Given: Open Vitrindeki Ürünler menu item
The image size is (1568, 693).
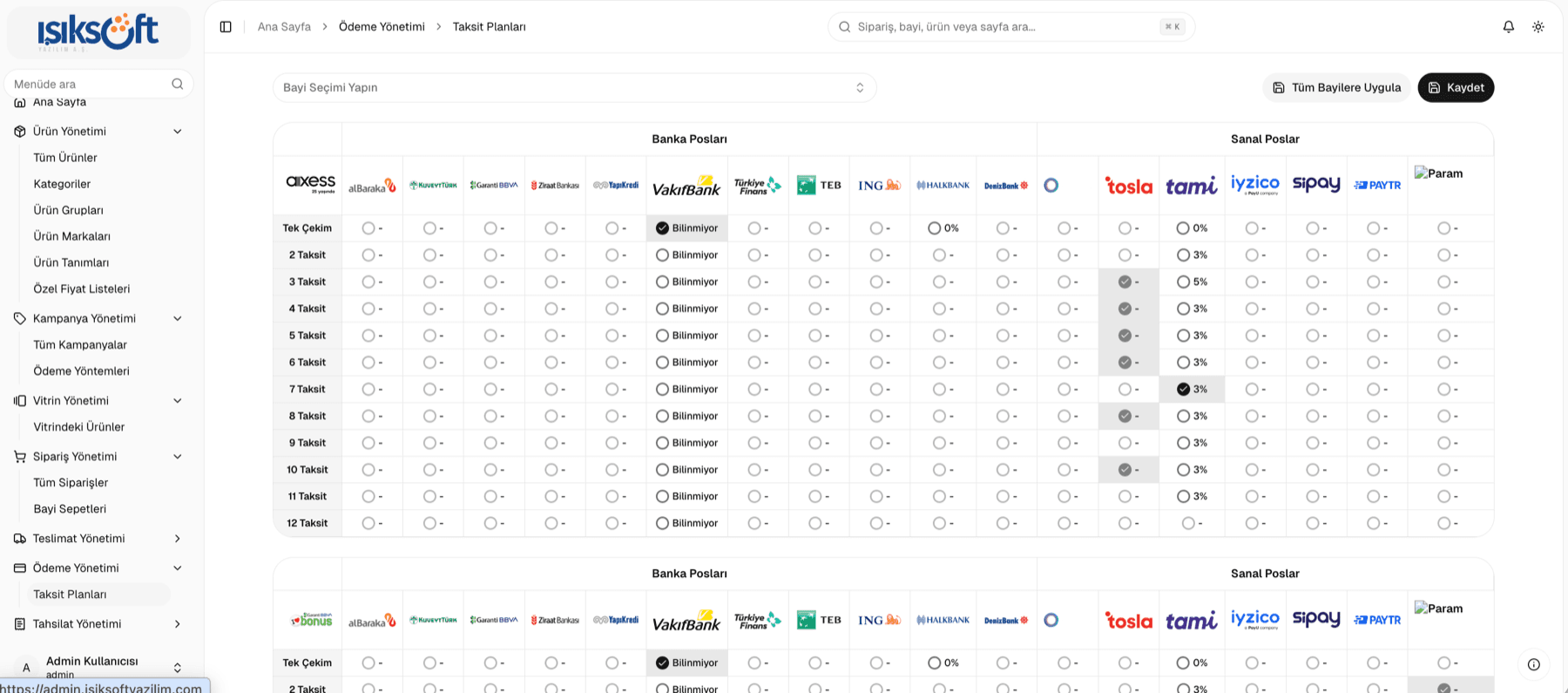Looking at the screenshot, I should coord(79,427).
